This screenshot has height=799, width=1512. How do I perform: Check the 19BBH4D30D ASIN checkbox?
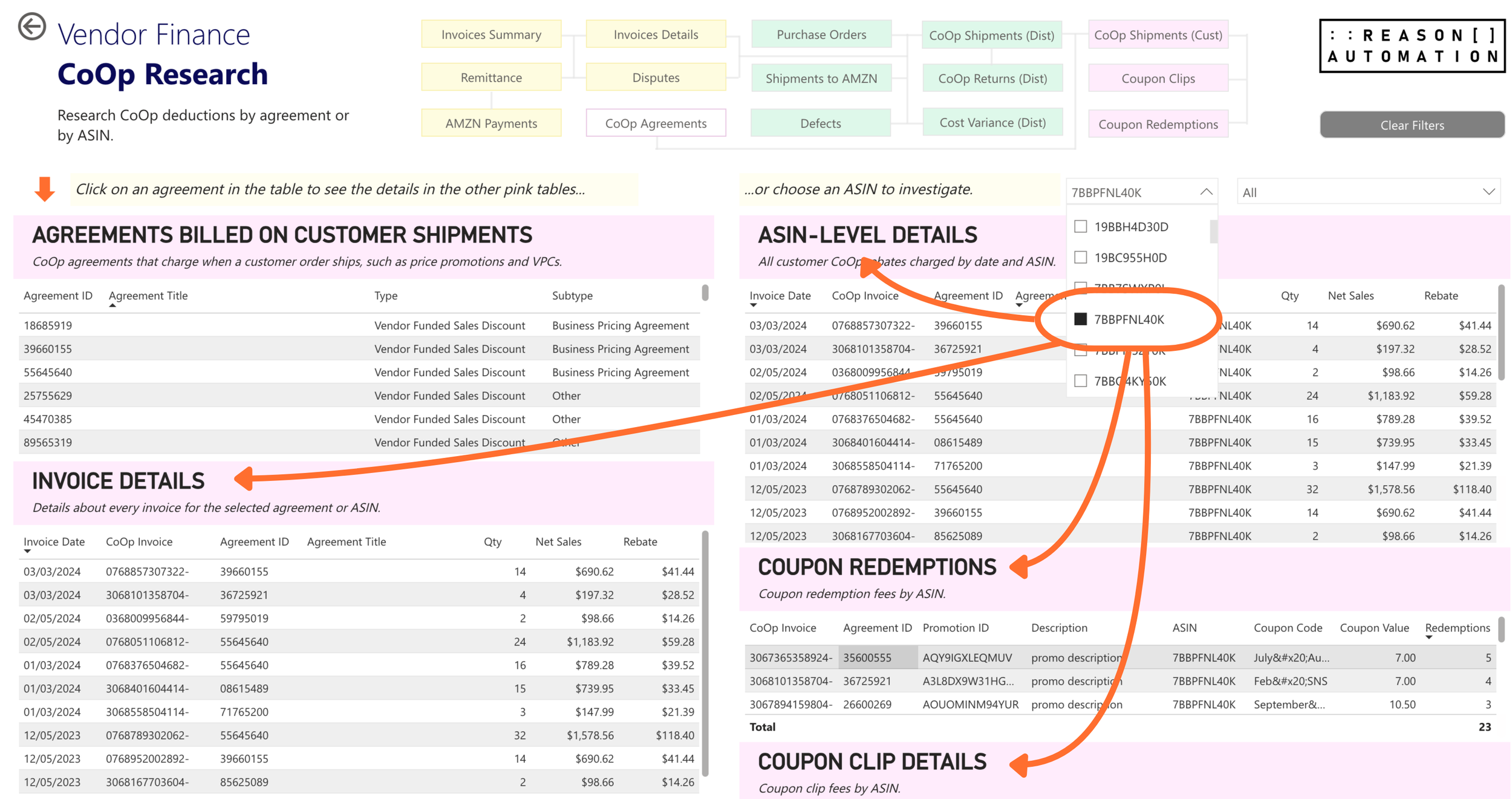[x=1080, y=227]
